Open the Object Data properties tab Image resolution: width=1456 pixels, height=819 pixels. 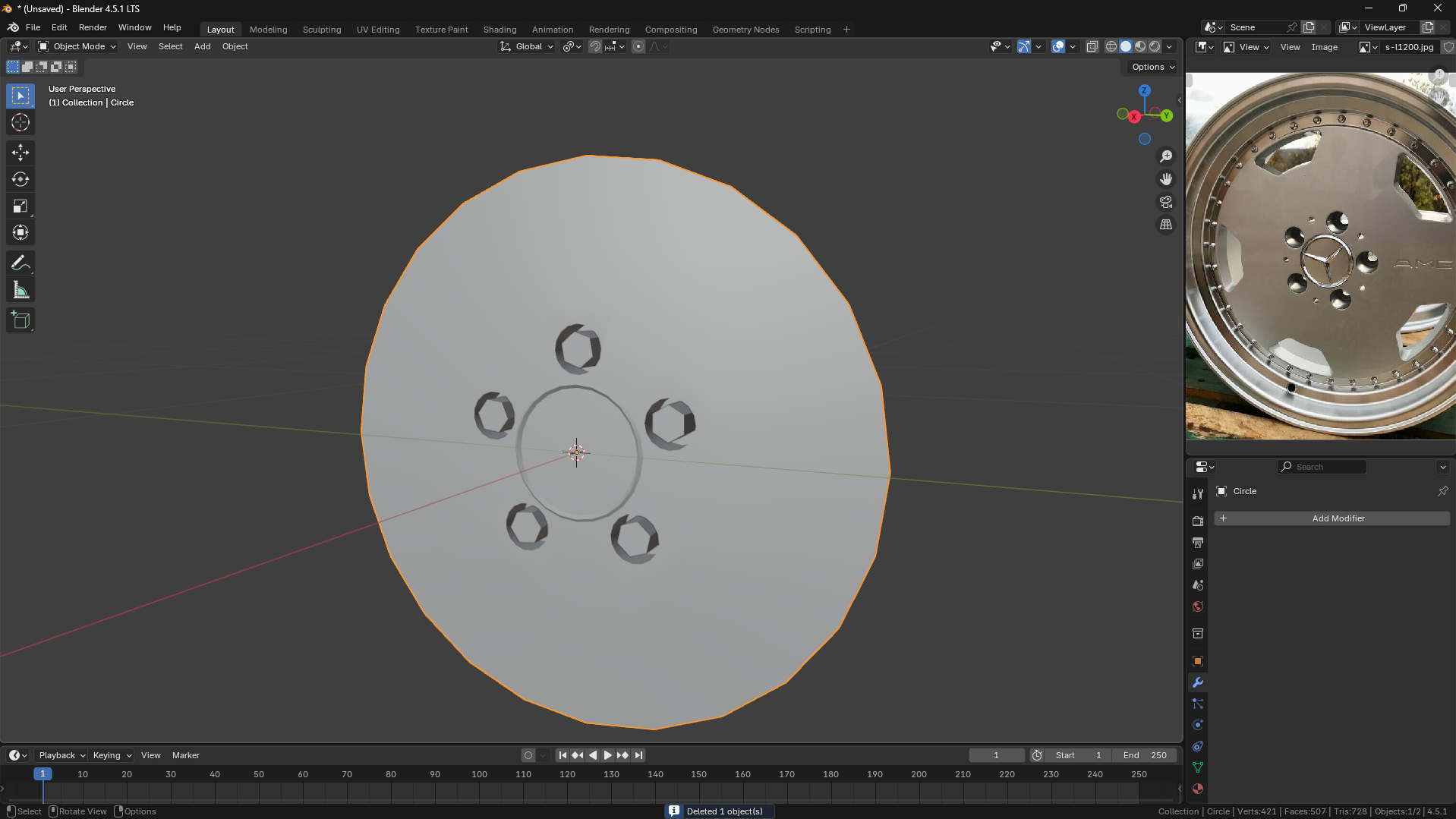[1198, 767]
